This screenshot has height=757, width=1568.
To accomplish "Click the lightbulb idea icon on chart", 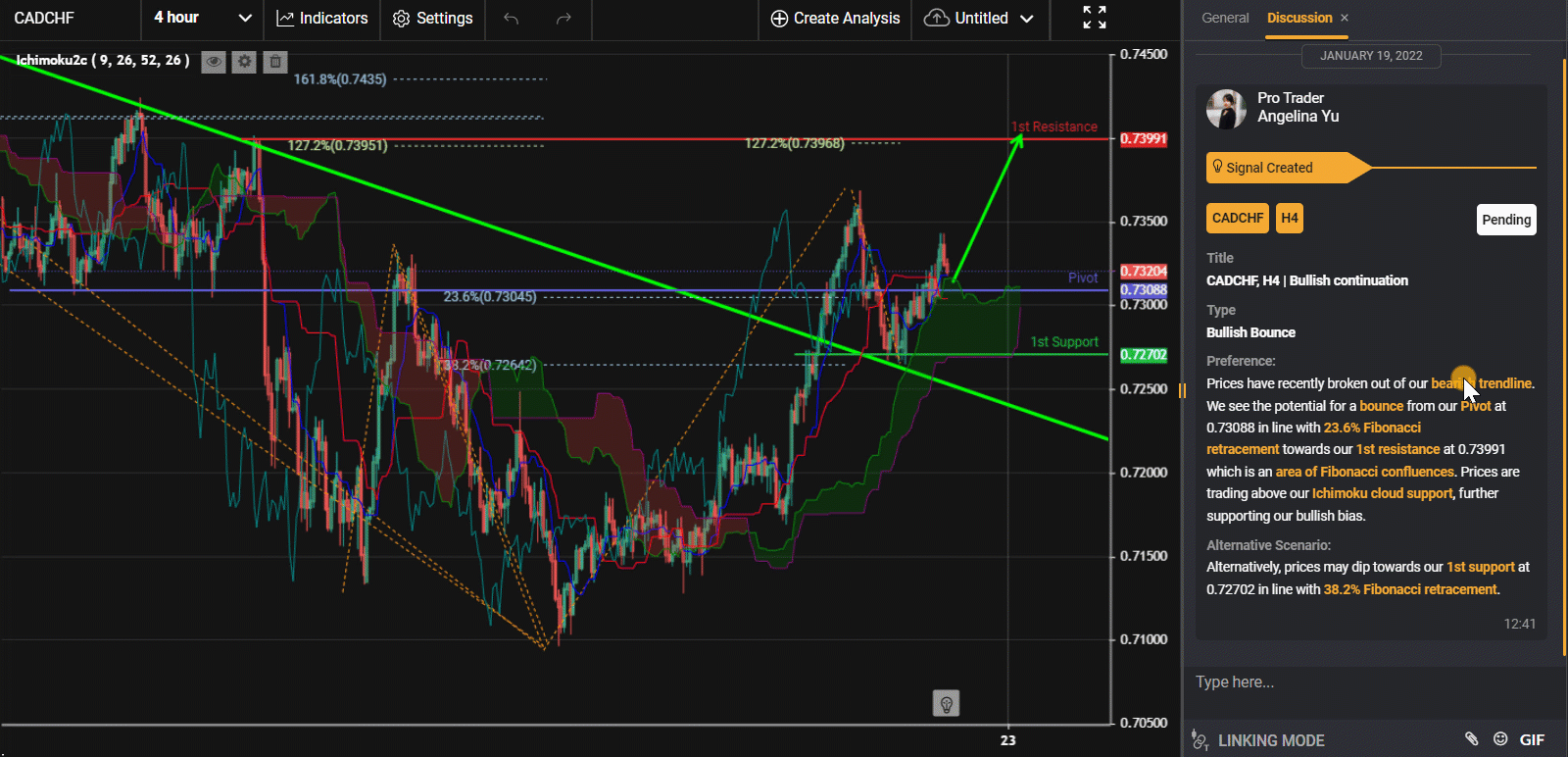I will (x=946, y=703).
